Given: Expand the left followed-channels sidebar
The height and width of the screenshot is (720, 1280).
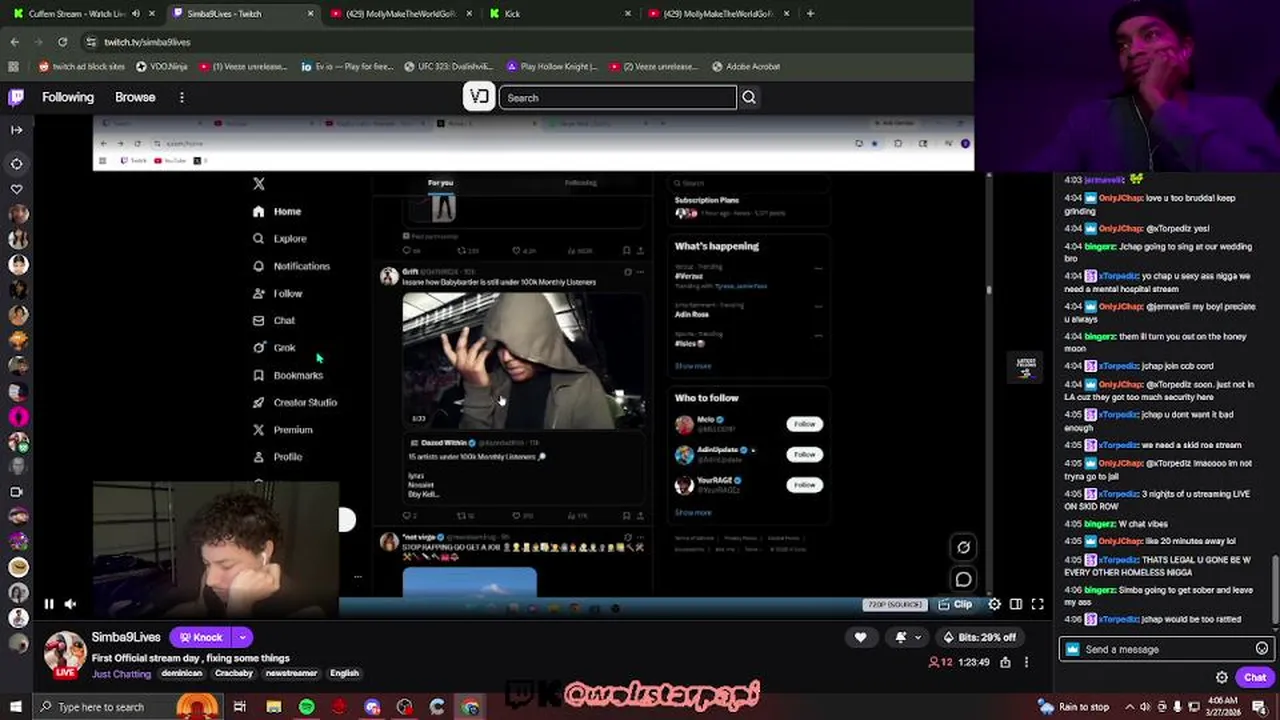Looking at the screenshot, I should [17, 129].
